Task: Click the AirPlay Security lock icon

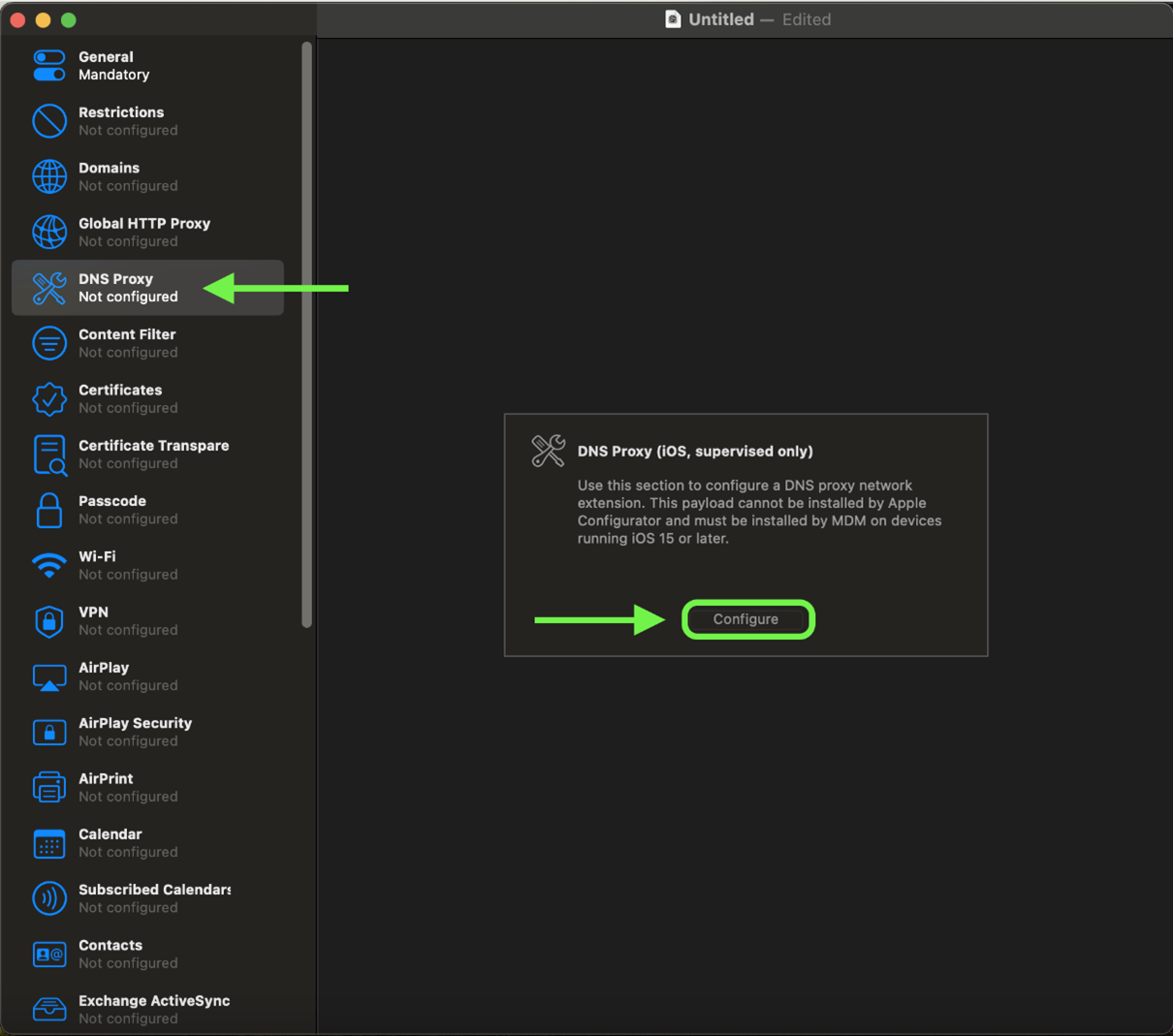Action: (x=49, y=732)
